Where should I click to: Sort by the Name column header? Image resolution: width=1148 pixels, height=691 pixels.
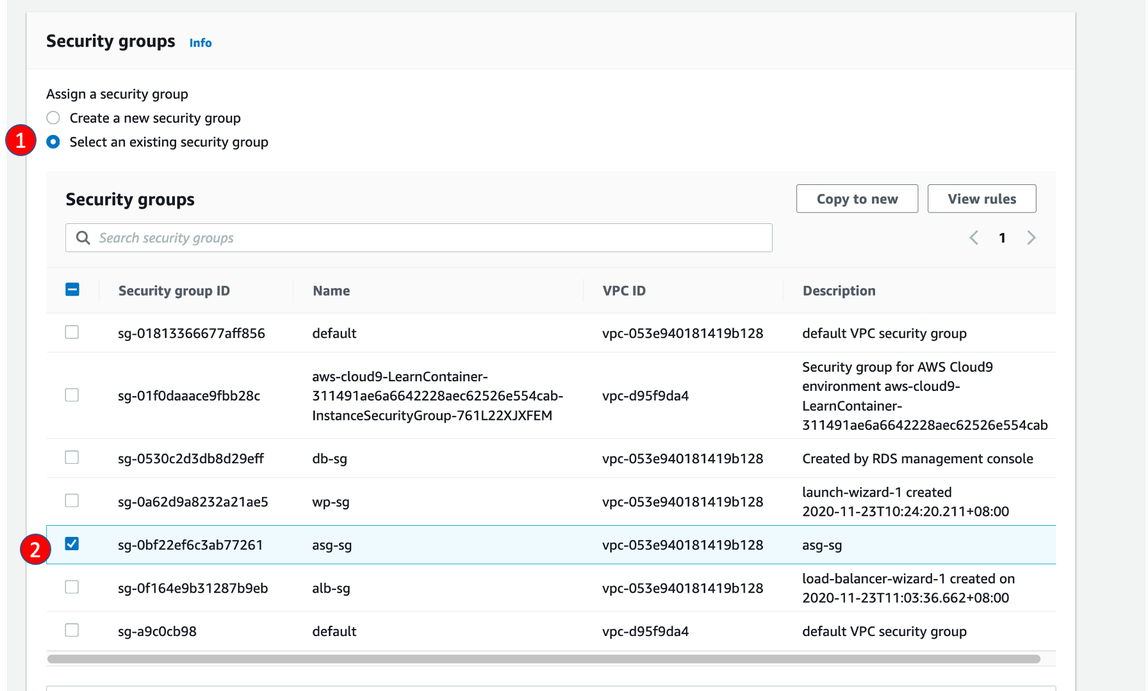coord(331,291)
